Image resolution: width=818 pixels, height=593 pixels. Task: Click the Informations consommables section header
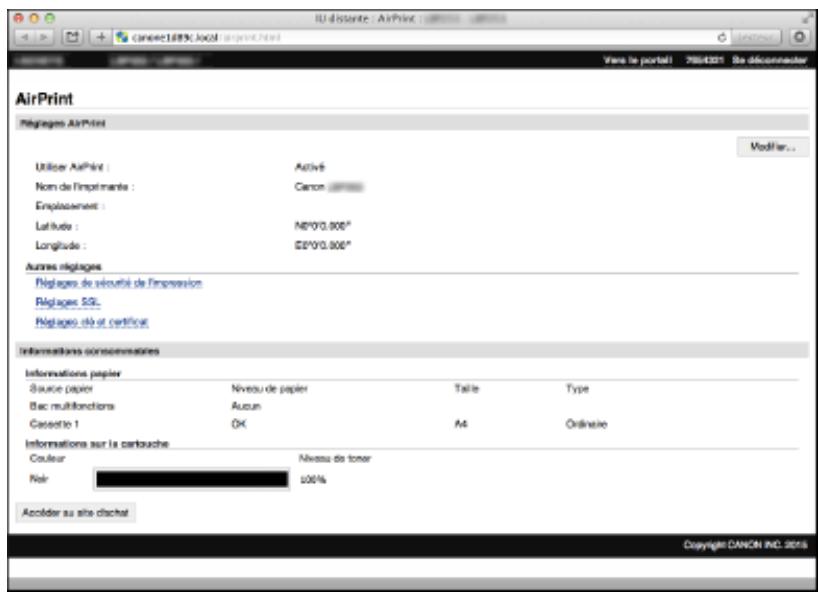[x=412, y=351]
